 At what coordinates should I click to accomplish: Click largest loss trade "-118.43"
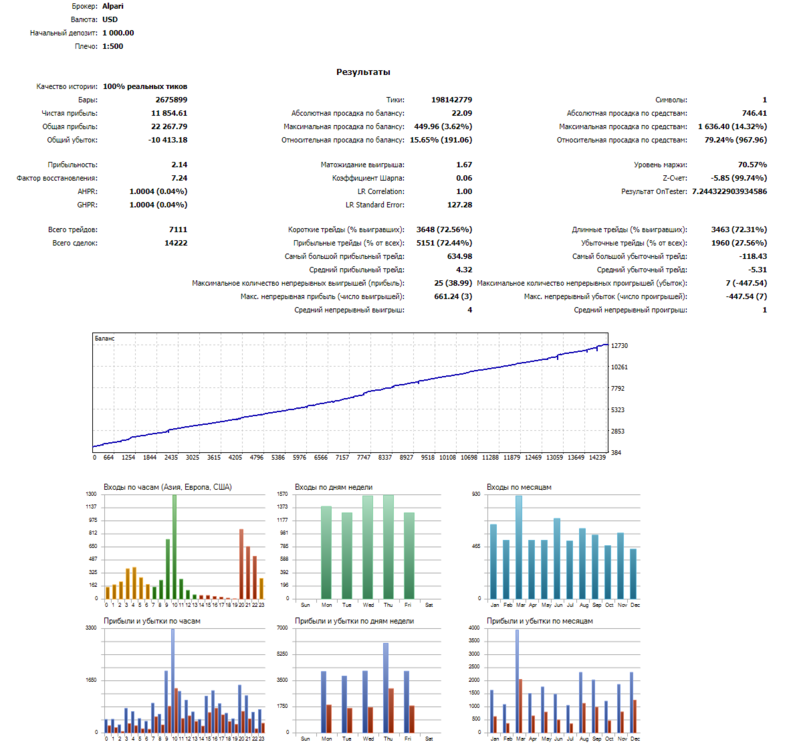pos(753,256)
